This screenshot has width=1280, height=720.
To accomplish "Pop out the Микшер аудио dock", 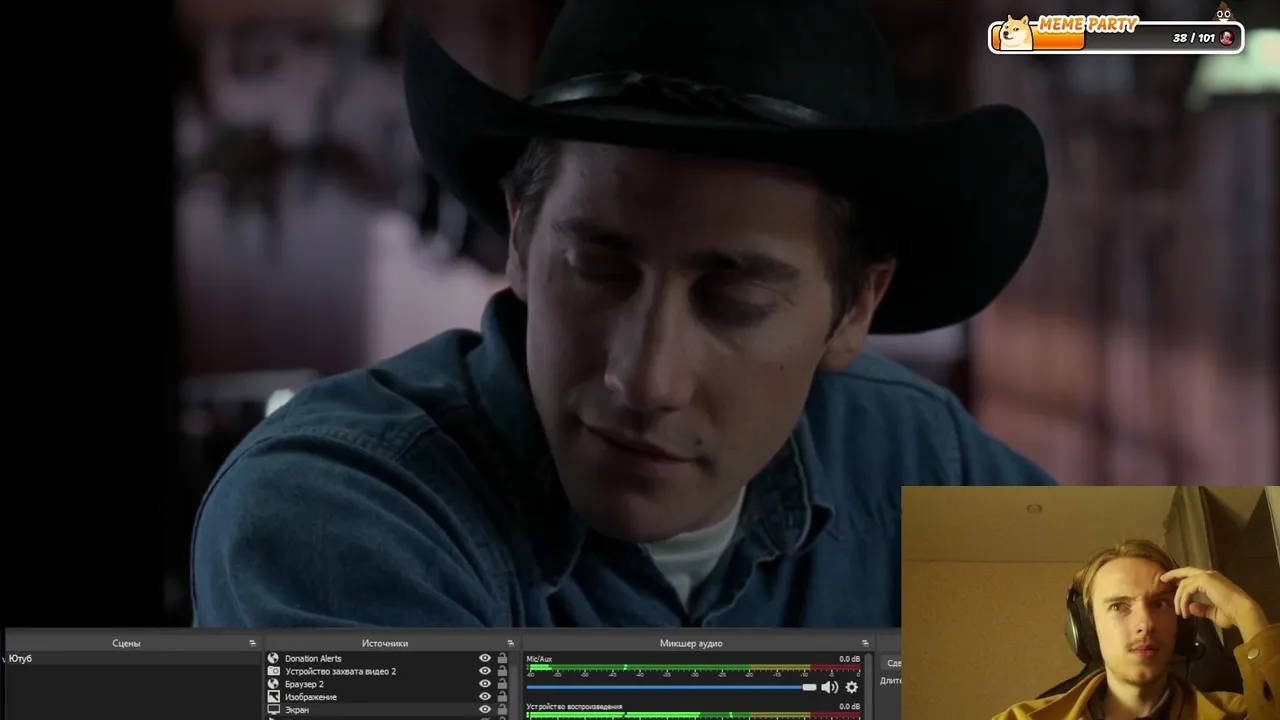I will click(x=865, y=643).
